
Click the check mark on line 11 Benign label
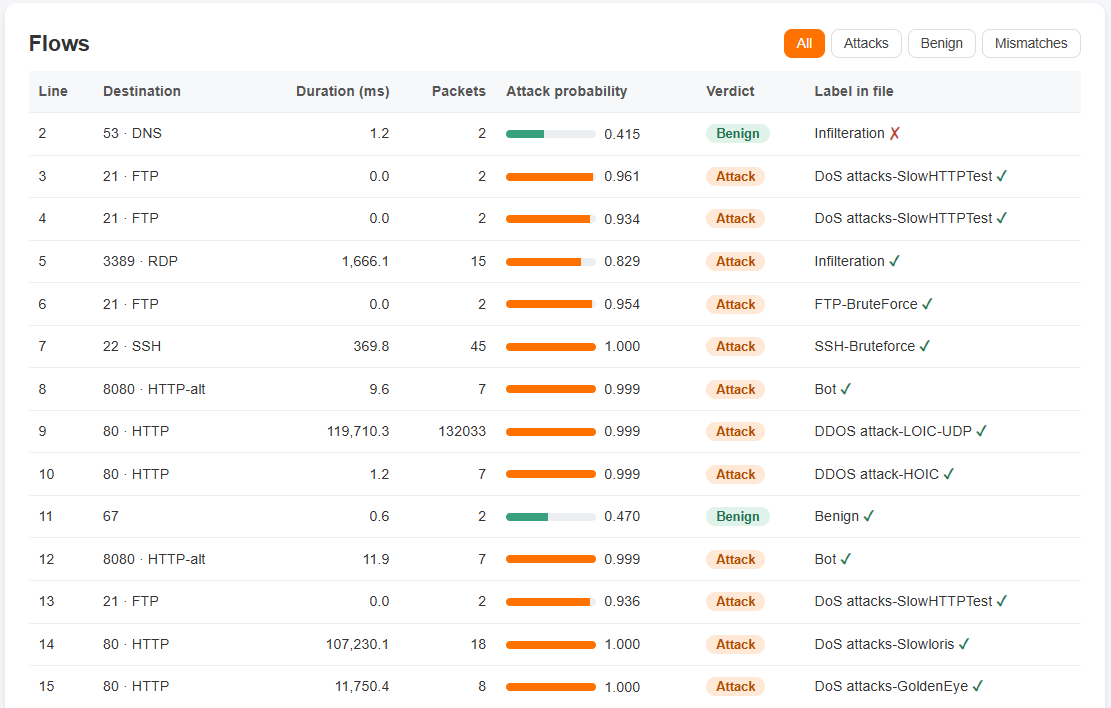point(869,516)
